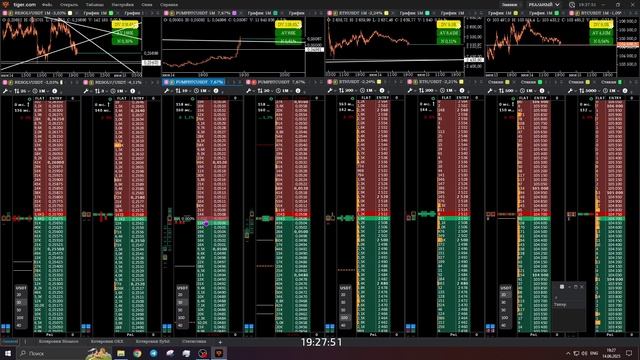Click white link color square on RESOLVUSDT 1M tab
This screenshot has height=360, width=640.
click(x=70, y=13)
